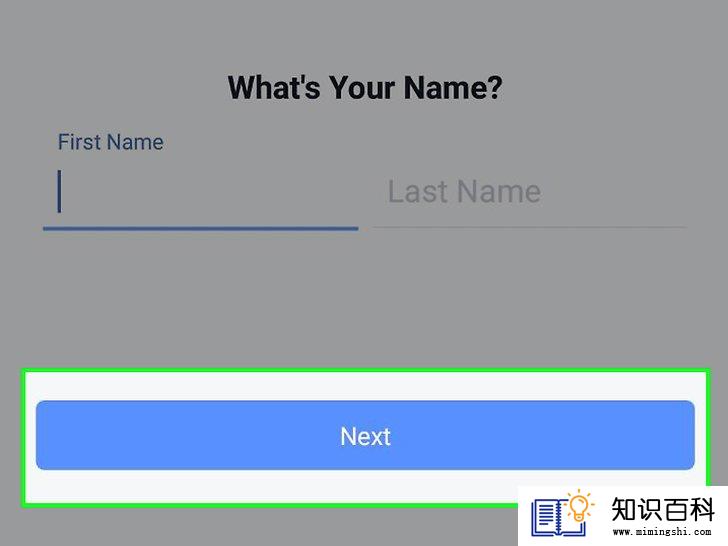
Task: Click white panel area above Next button
Action: coord(365,387)
